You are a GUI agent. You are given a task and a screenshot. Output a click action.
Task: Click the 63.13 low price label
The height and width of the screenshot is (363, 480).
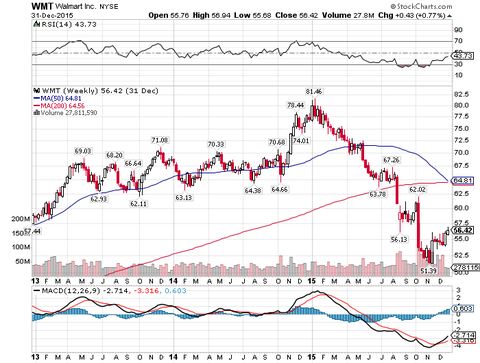click(x=184, y=198)
